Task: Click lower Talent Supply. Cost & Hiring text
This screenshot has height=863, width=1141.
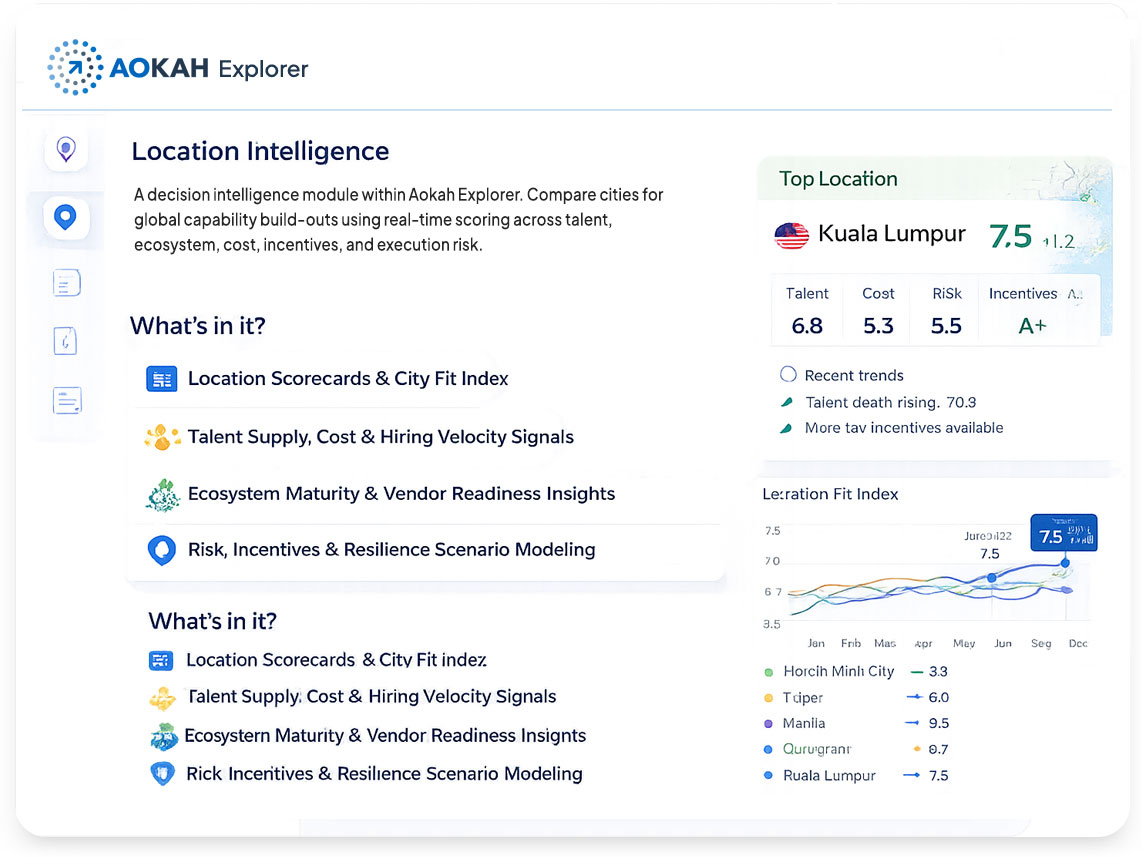Action: (x=372, y=696)
